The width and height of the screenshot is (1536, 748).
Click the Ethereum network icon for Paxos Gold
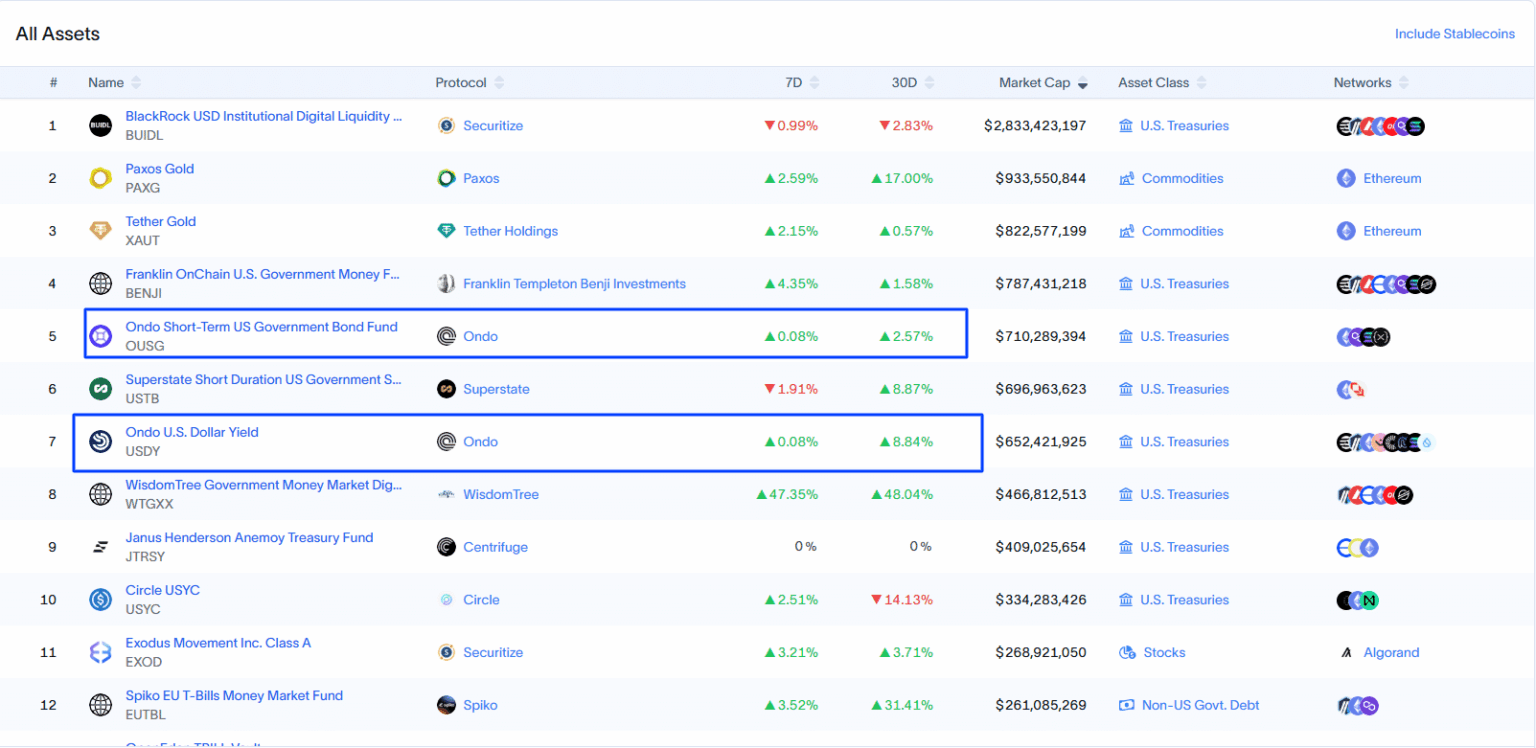[1346, 179]
